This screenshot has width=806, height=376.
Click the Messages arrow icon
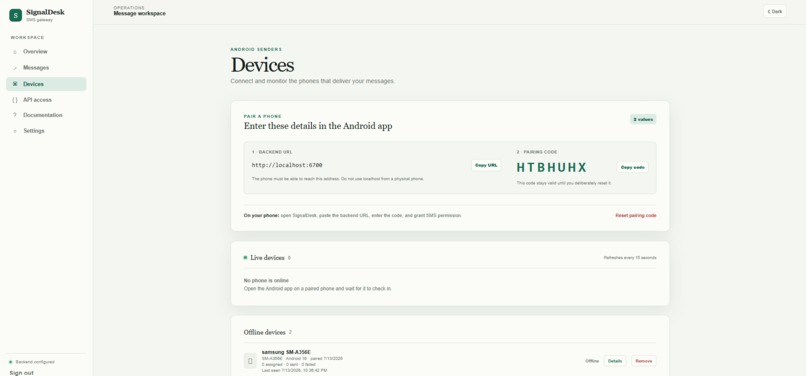click(14, 68)
